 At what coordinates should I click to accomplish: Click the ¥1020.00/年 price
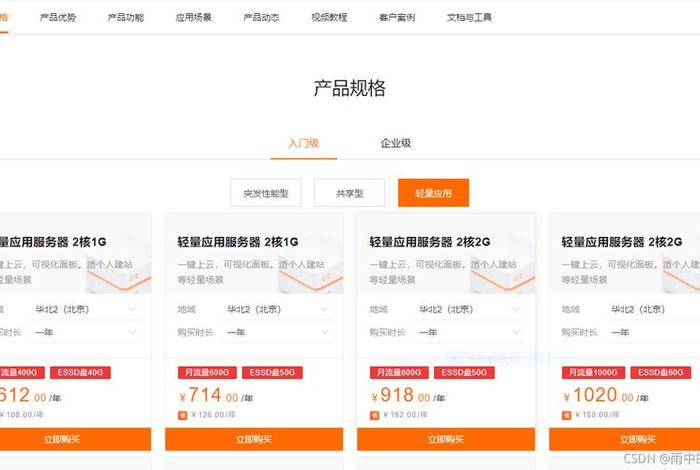point(605,395)
